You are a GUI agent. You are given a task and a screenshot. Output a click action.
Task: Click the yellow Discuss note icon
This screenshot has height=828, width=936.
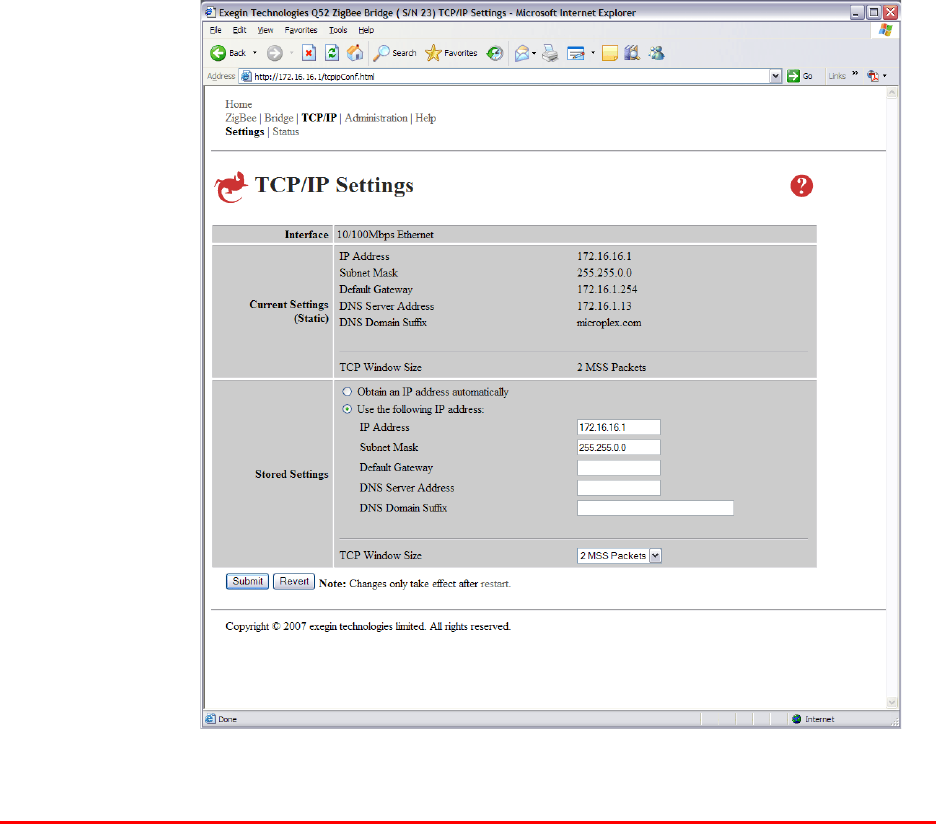tap(609, 53)
